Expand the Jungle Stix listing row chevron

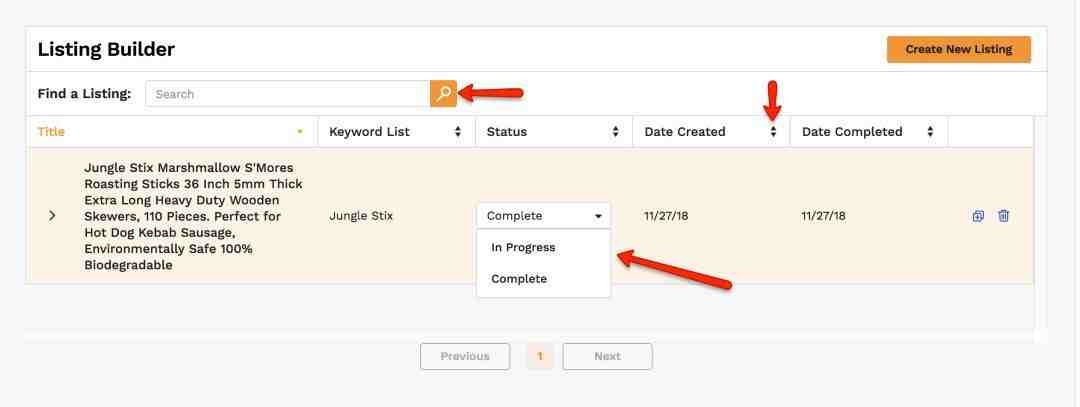(x=52, y=216)
